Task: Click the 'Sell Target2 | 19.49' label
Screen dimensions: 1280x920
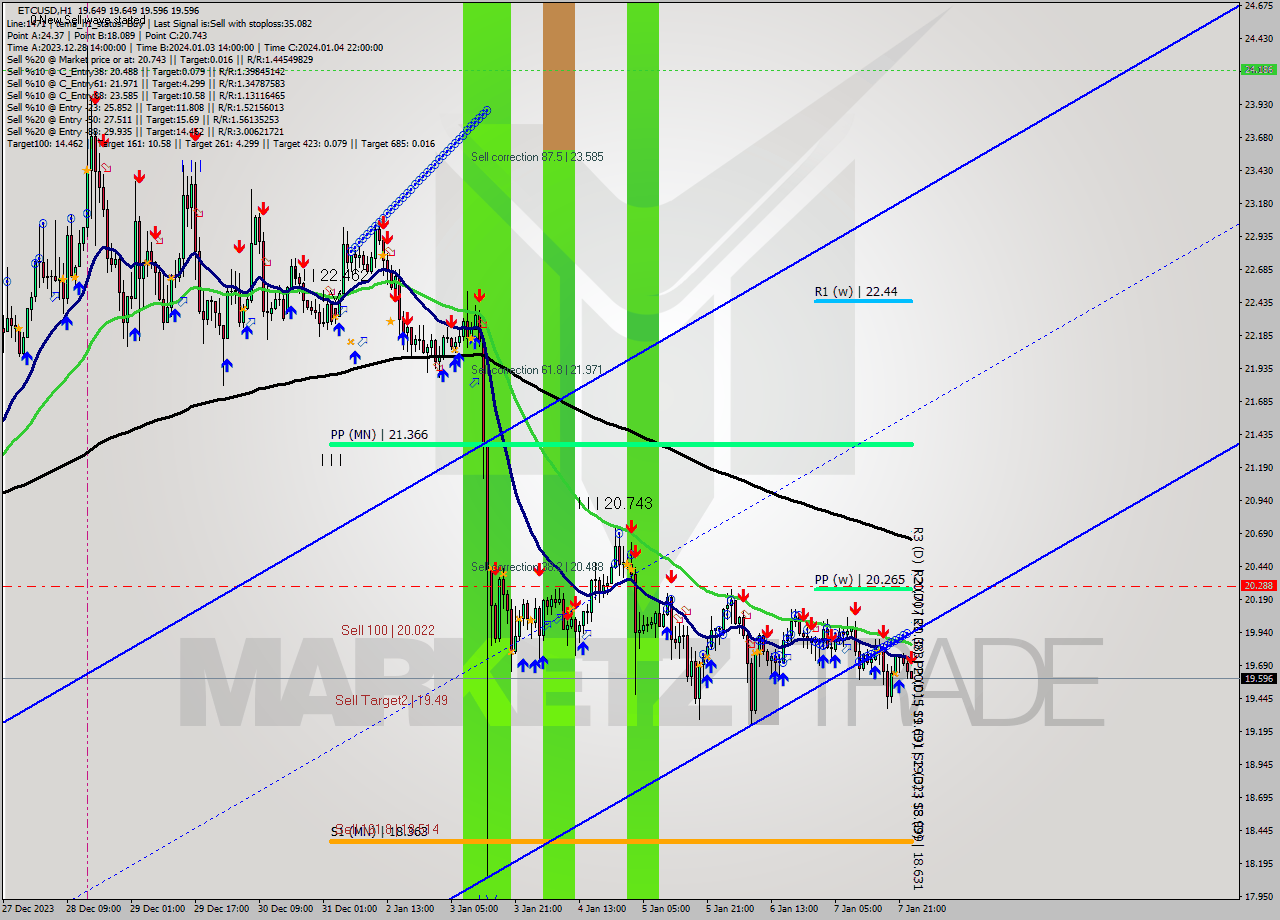Action: point(391,700)
